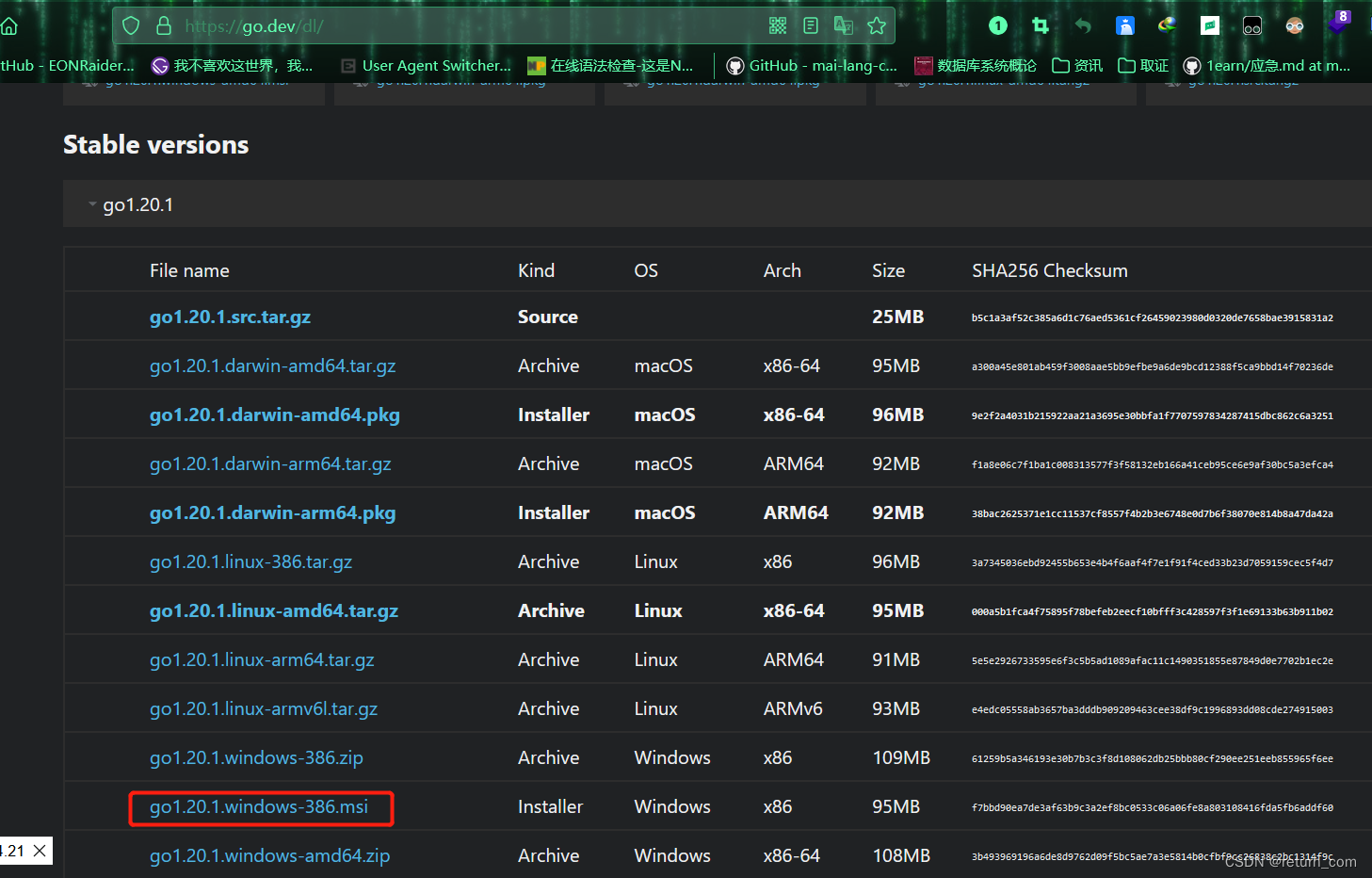Click the Size column header
The image size is (1372, 878).
[x=888, y=270]
